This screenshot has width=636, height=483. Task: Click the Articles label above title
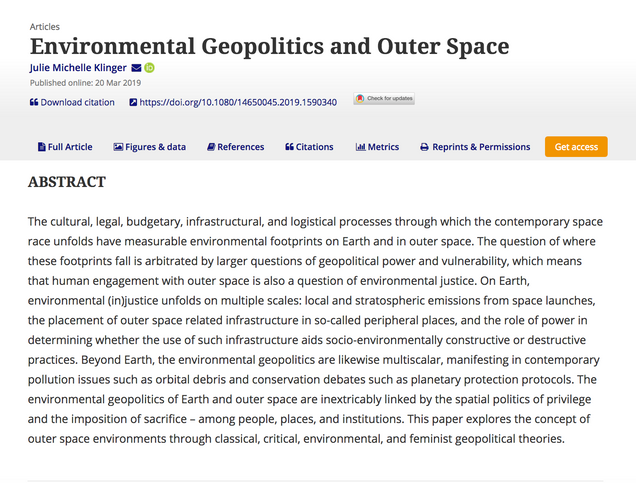[x=44, y=26]
